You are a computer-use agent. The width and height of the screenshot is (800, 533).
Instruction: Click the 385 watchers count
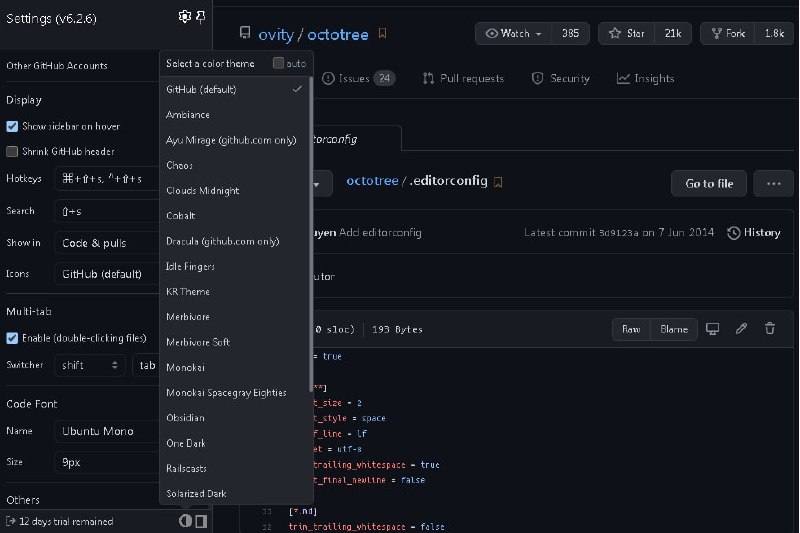pyautogui.click(x=570, y=34)
